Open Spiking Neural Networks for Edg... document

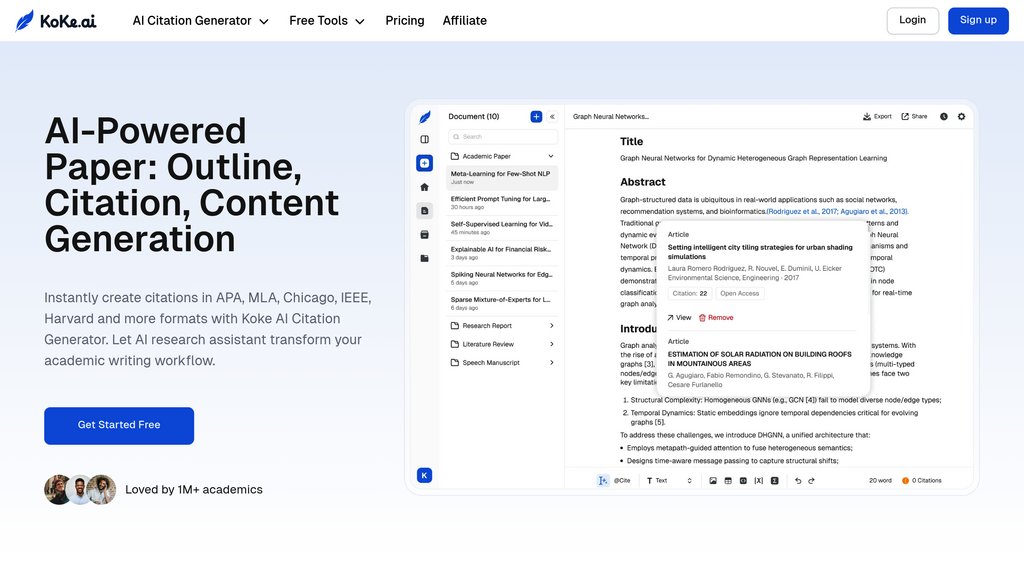click(502, 278)
